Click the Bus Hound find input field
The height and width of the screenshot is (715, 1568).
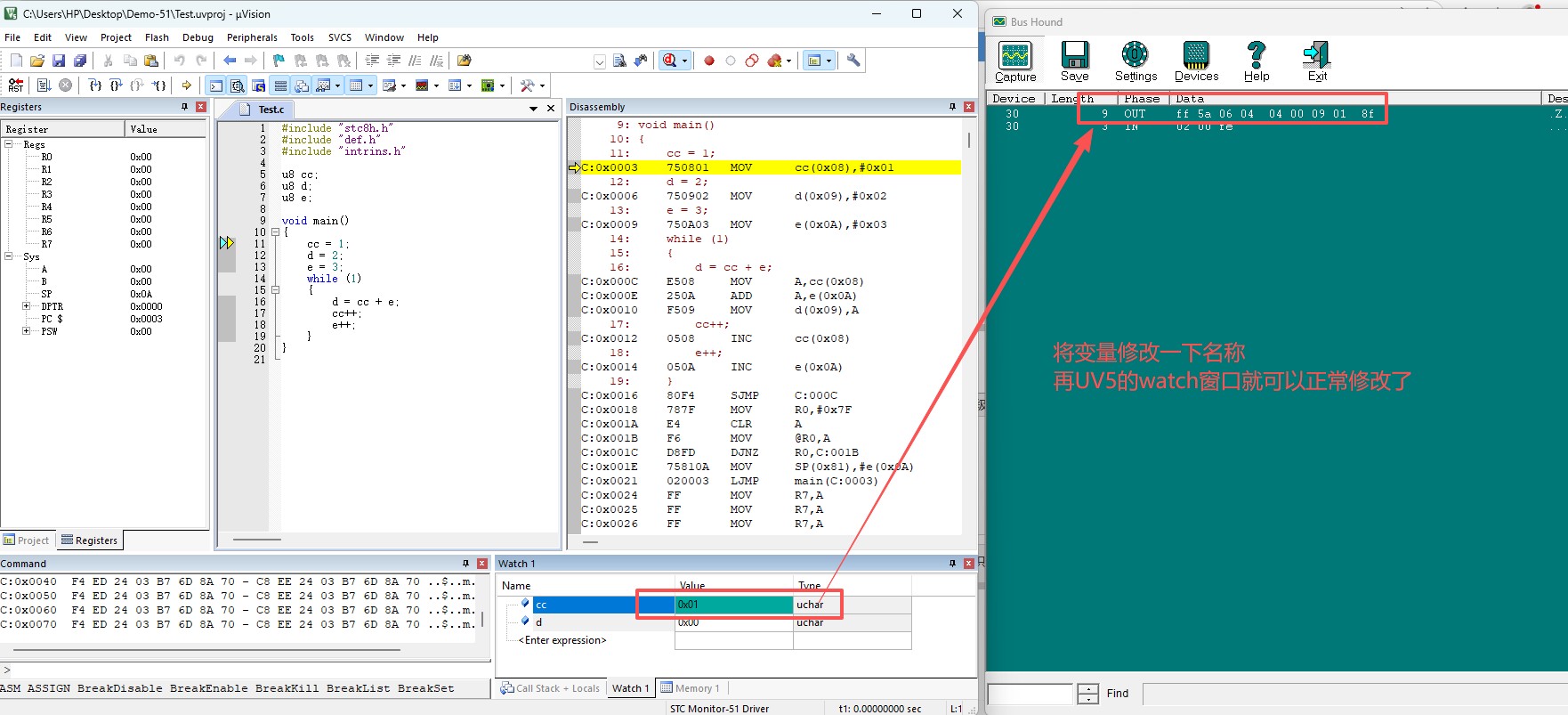point(1031,694)
